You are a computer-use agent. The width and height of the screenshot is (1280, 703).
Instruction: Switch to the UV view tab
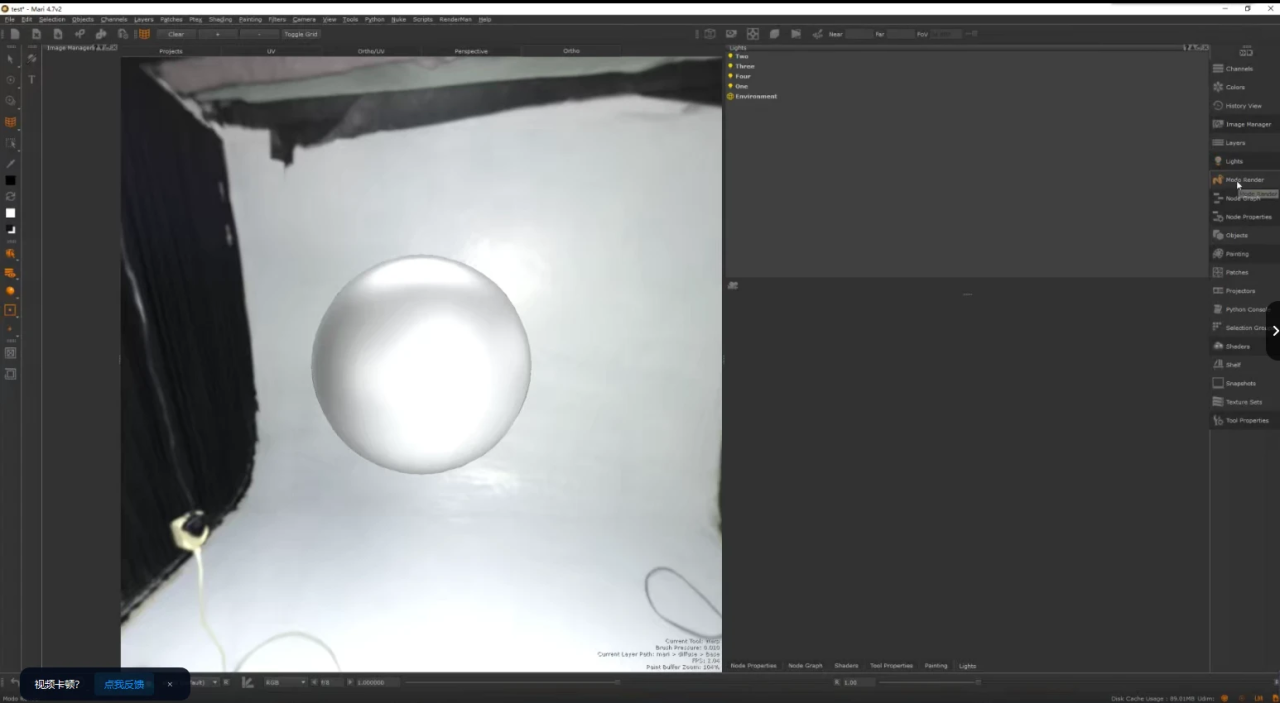271,51
